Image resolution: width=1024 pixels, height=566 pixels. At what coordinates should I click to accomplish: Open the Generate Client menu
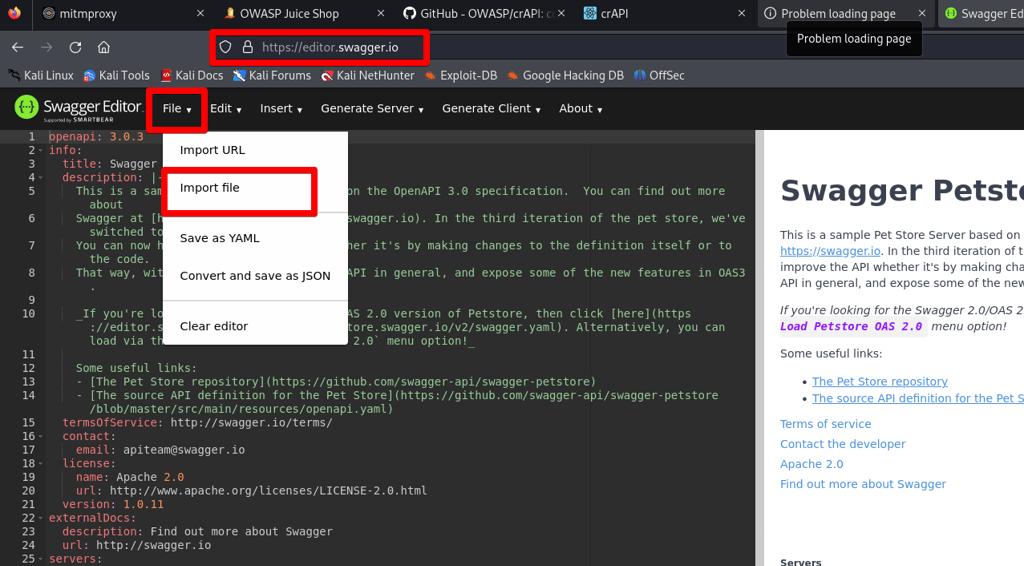[491, 108]
